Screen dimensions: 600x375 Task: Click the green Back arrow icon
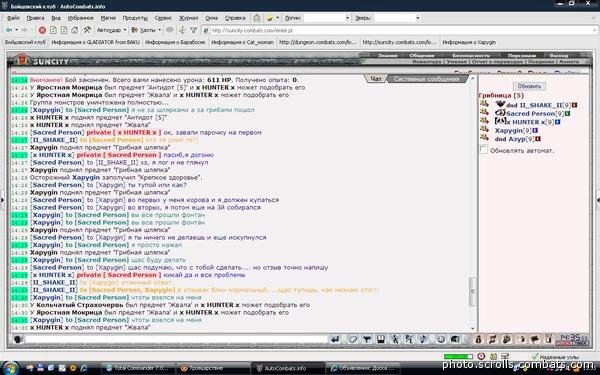[8, 30]
